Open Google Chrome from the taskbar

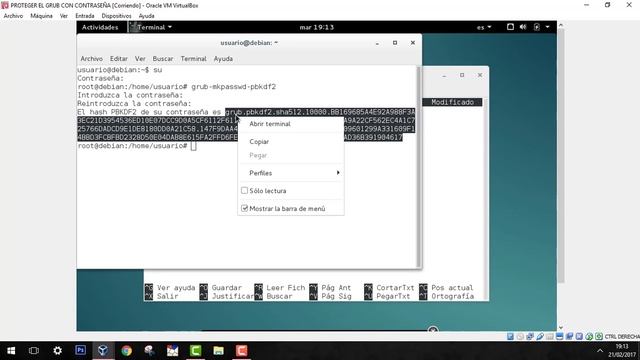(x=127, y=351)
